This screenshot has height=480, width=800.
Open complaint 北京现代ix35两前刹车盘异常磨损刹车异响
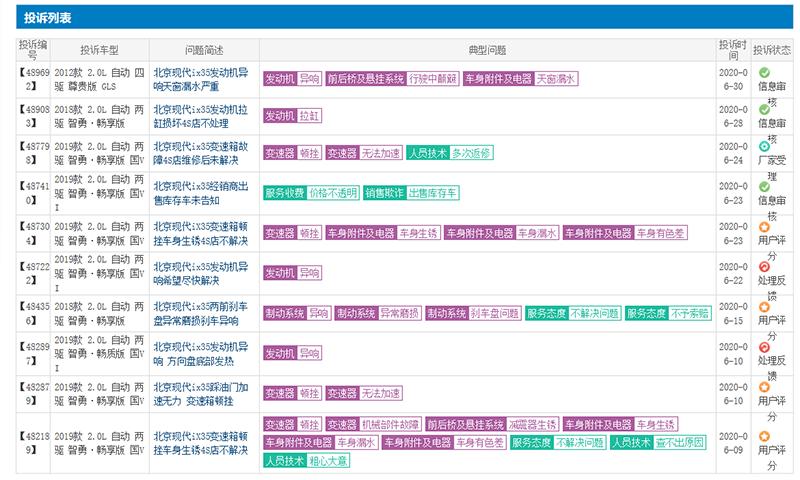coord(201,313)
